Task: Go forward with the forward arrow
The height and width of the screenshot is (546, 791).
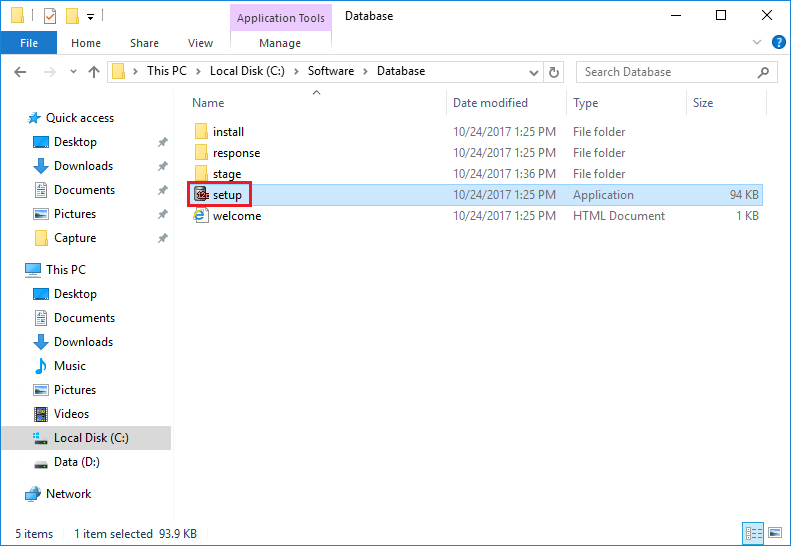Action: (49, 72)
